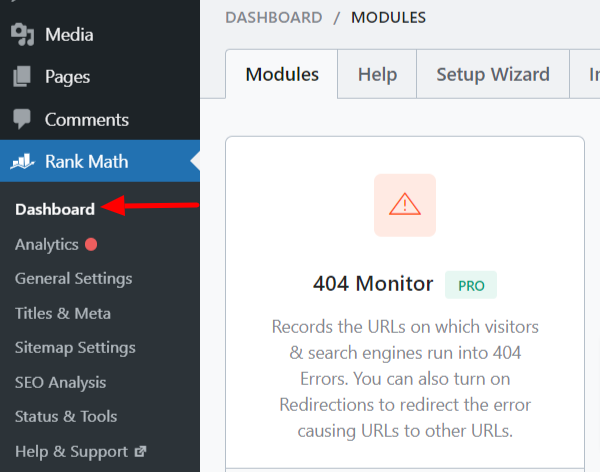Click the red Analytics notification dot

tap(91, 244)
